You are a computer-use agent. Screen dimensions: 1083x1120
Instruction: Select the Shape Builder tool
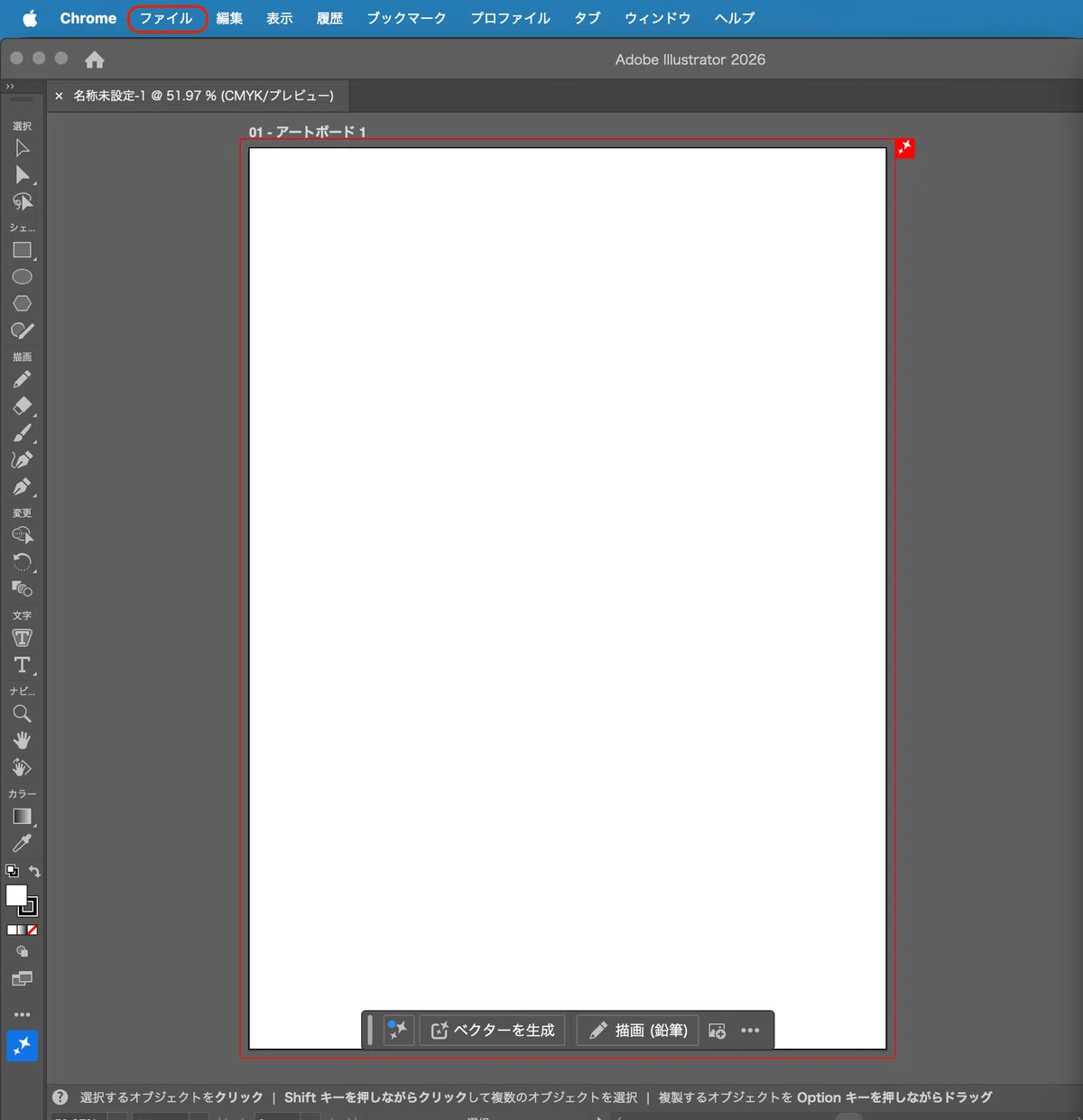[23, 535]
